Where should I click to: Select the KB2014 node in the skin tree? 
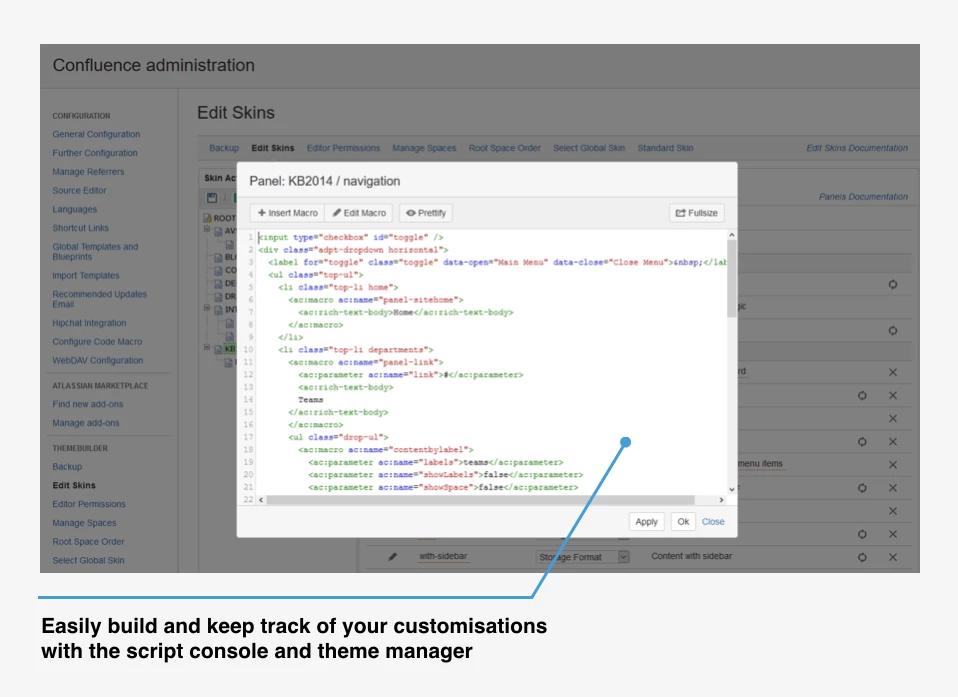(230, 348)
